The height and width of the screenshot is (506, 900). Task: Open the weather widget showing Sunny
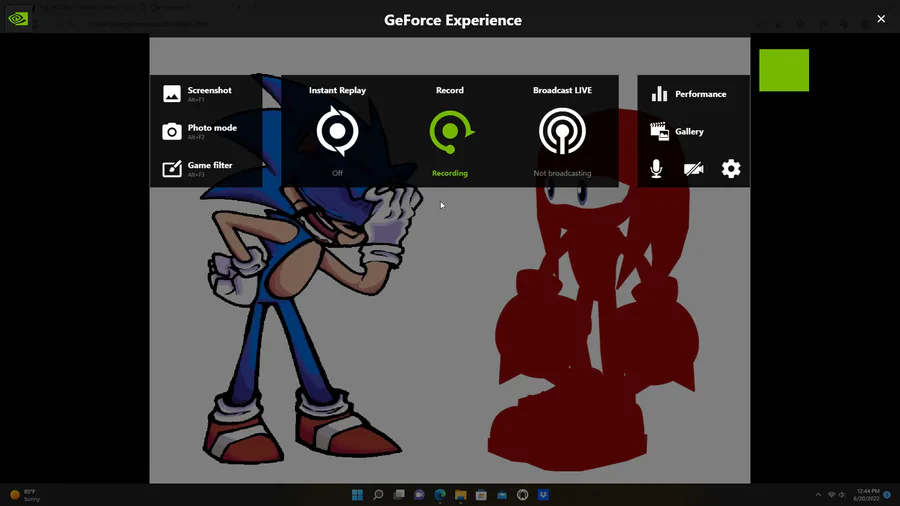(25, 495)
